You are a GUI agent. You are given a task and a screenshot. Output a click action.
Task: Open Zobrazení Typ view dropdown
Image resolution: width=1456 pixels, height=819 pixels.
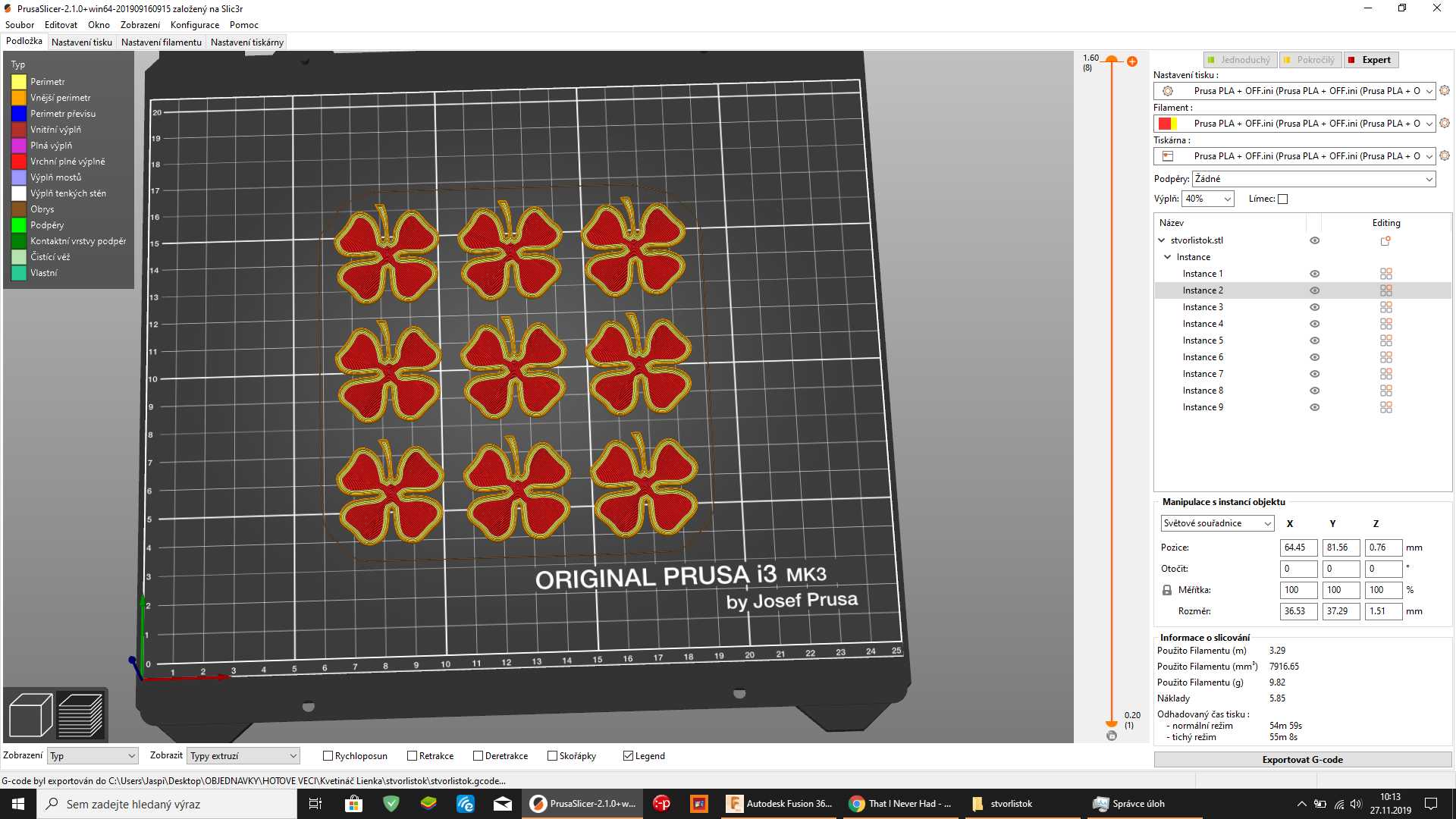click(x=93, y=756)
